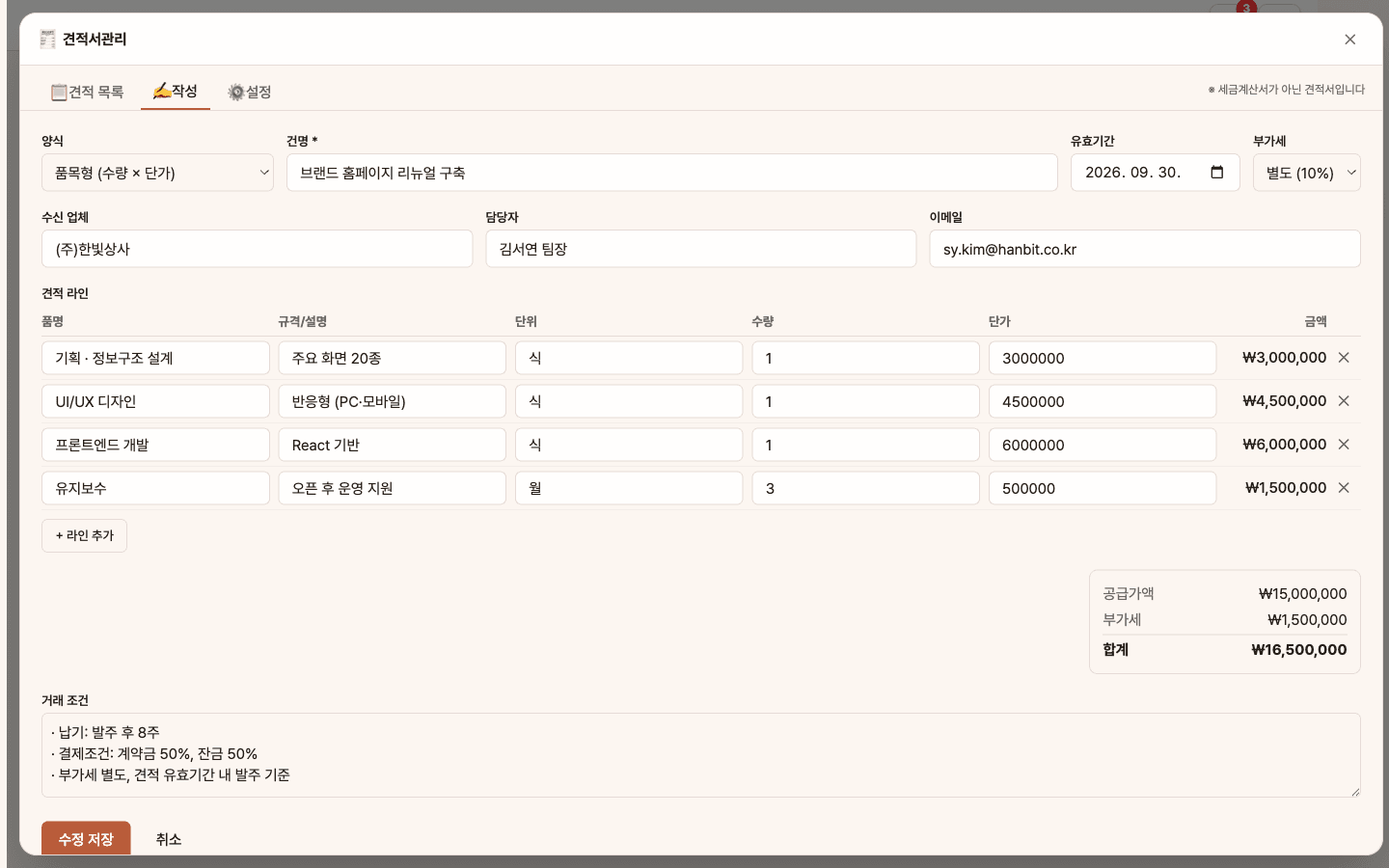Click the 유지보수 unit field showing 월
Image resolution: width=1389 pixels, height=868 pixels.
point(629,488)
